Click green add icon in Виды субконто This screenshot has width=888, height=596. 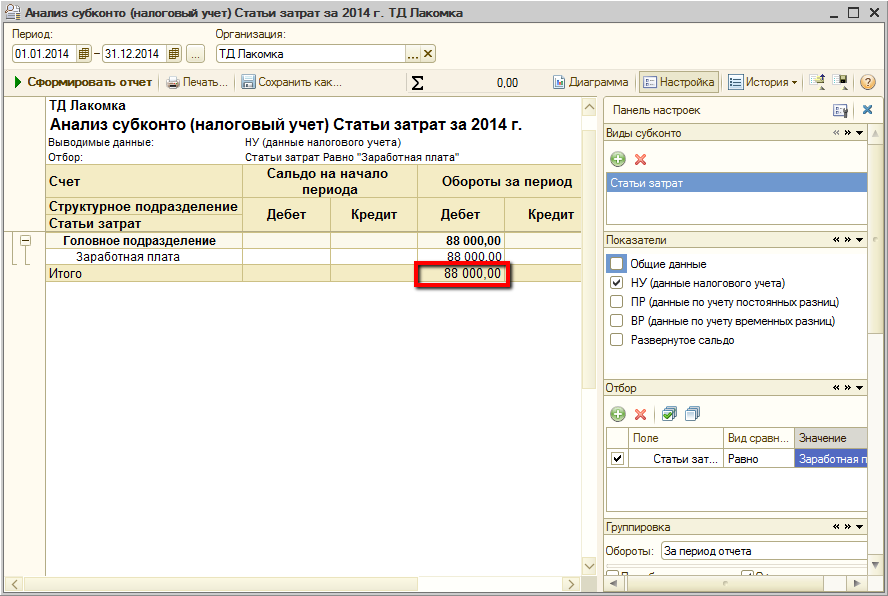[x=618, y=159]
